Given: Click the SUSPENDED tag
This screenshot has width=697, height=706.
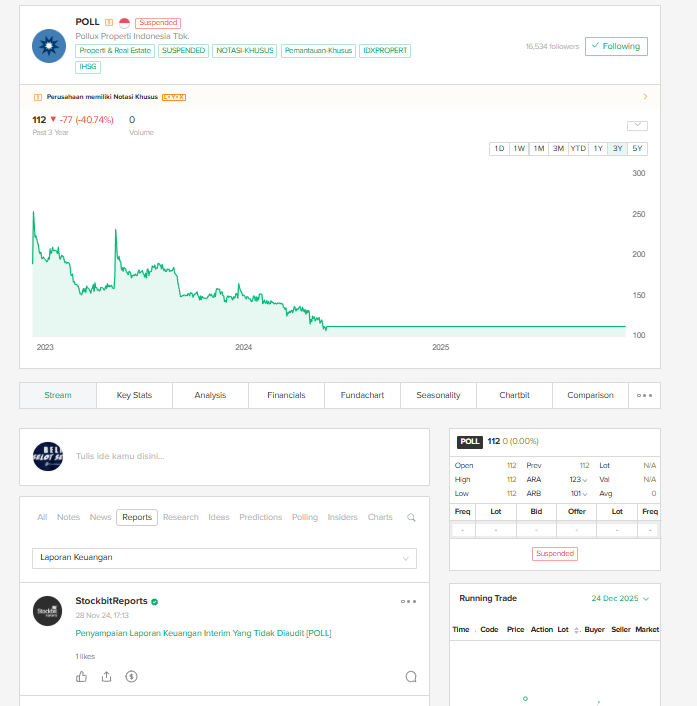Looking at the screenshot, I should 183,50.
